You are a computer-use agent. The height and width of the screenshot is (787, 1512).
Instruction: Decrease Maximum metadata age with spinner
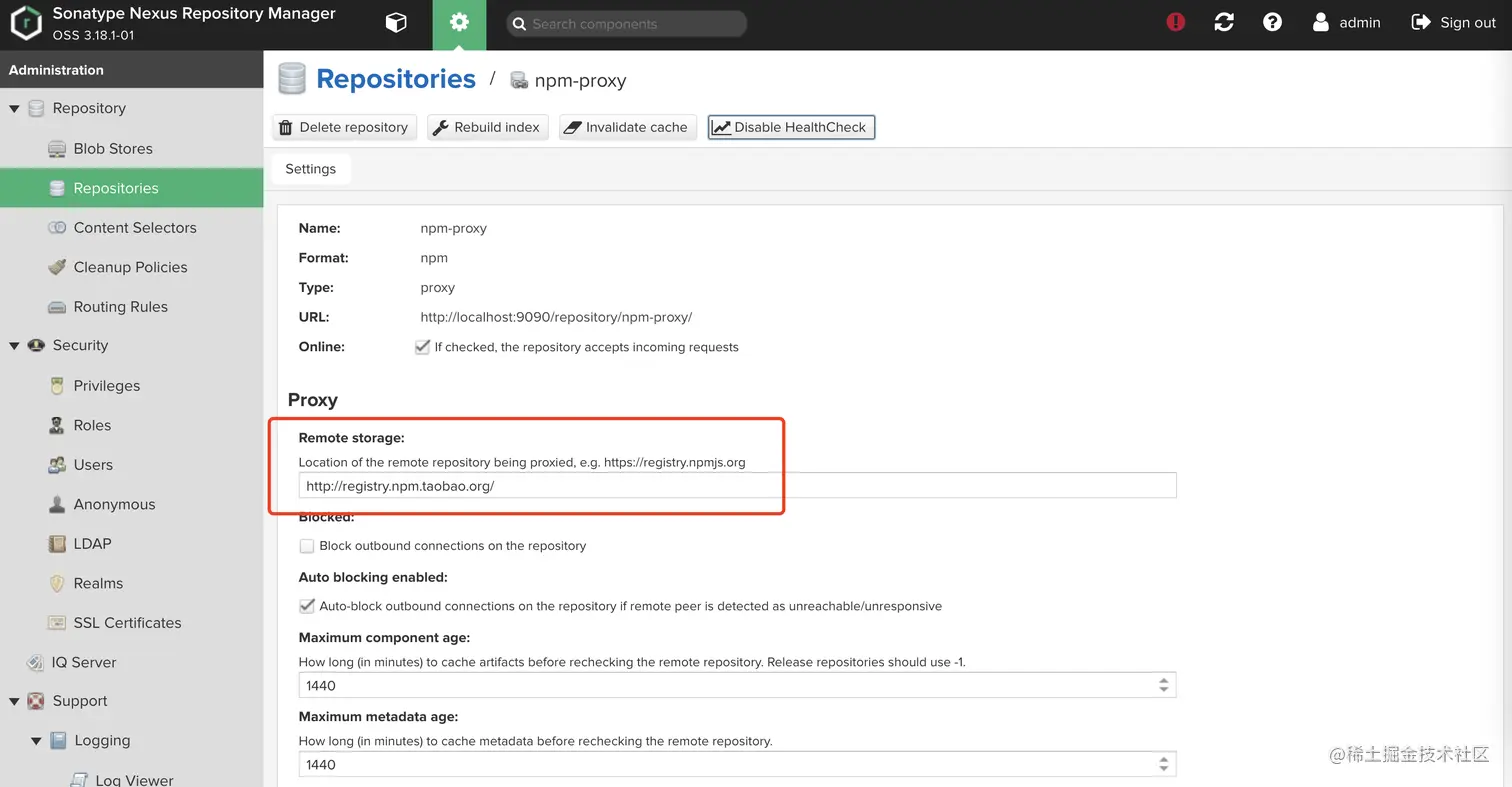point(1164,769)
